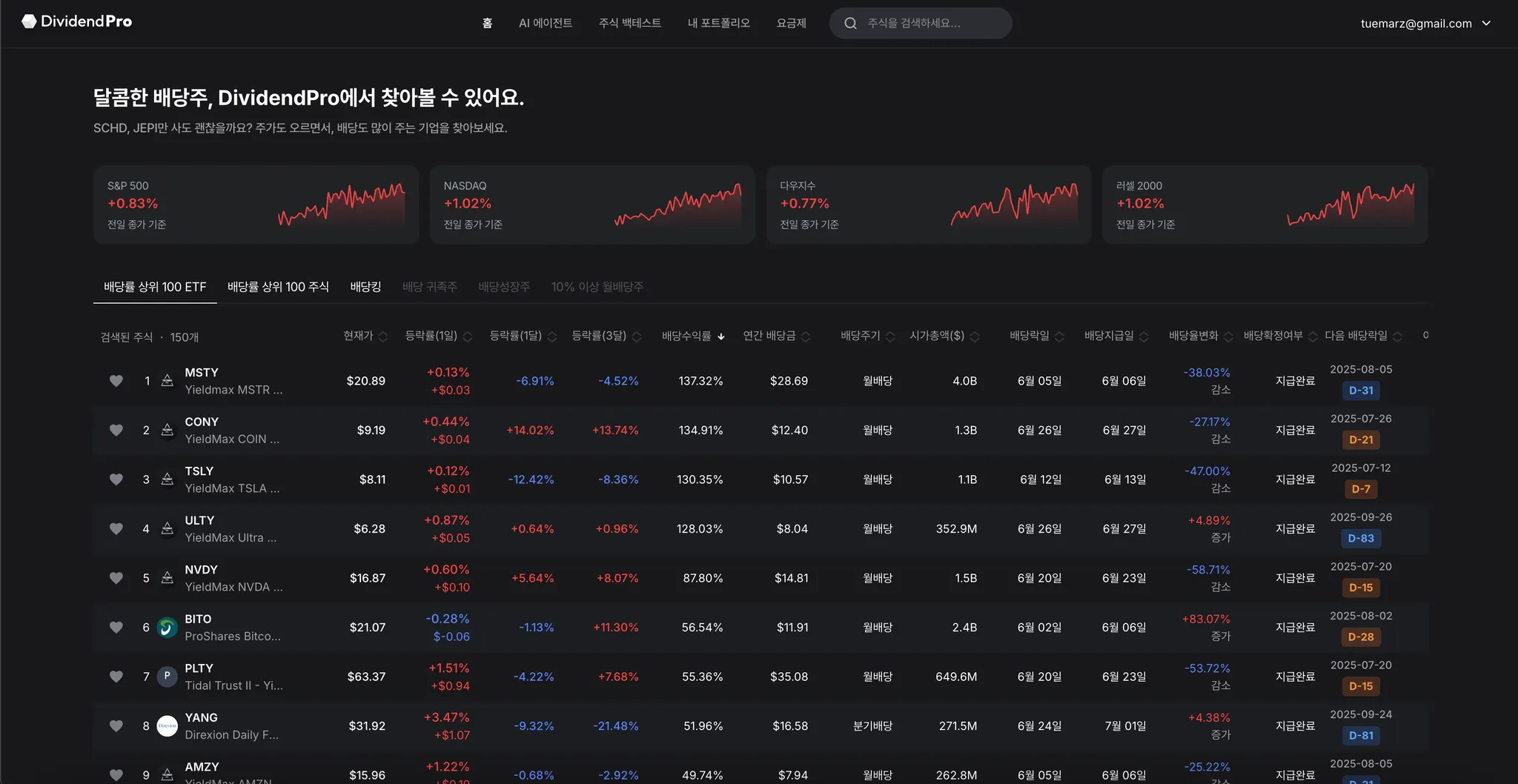1518x784 pixels.
Task: Go to the 홈 menu item
Action: 487,24
